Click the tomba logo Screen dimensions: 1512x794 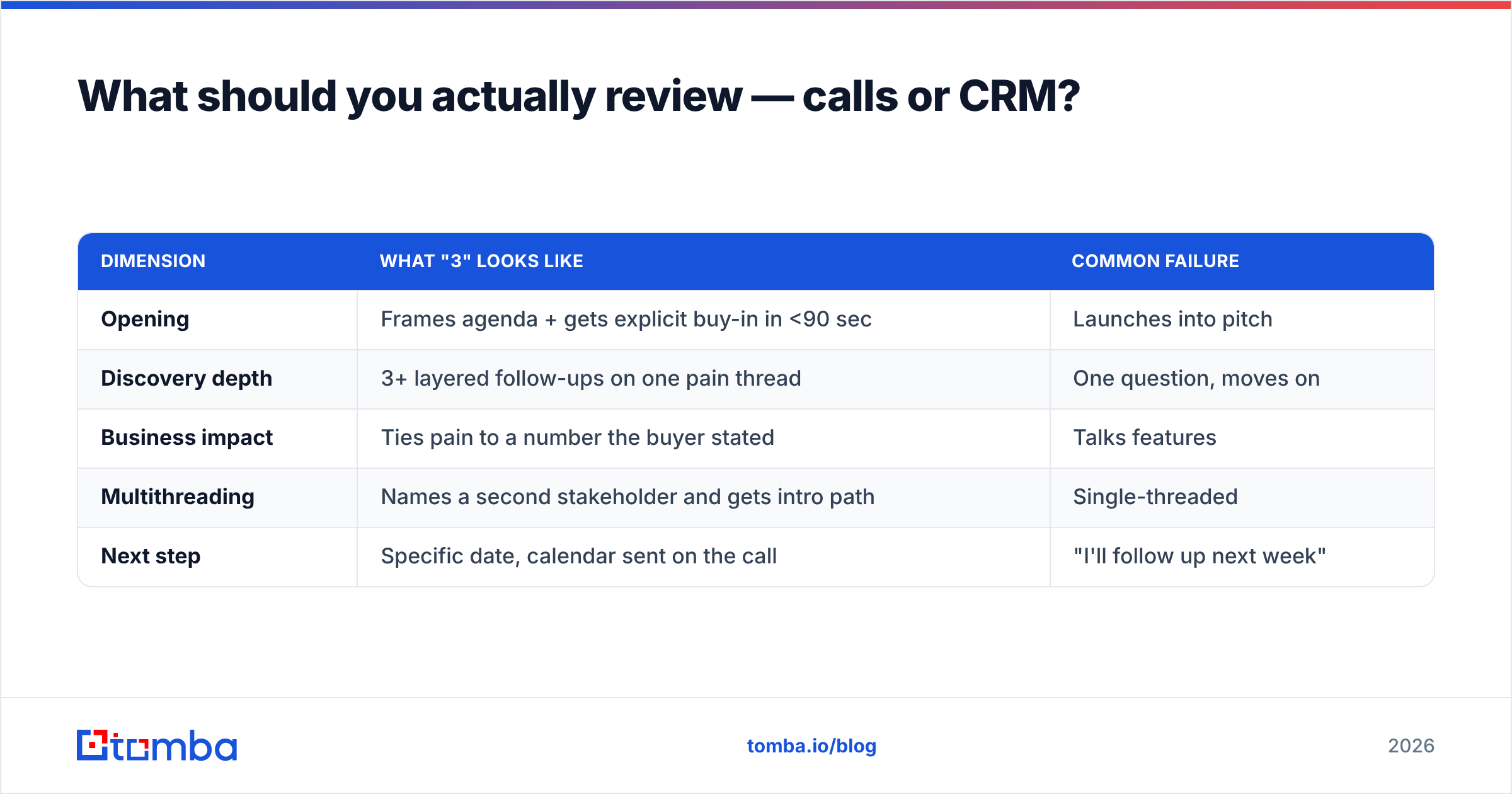(x=157, y=745)
